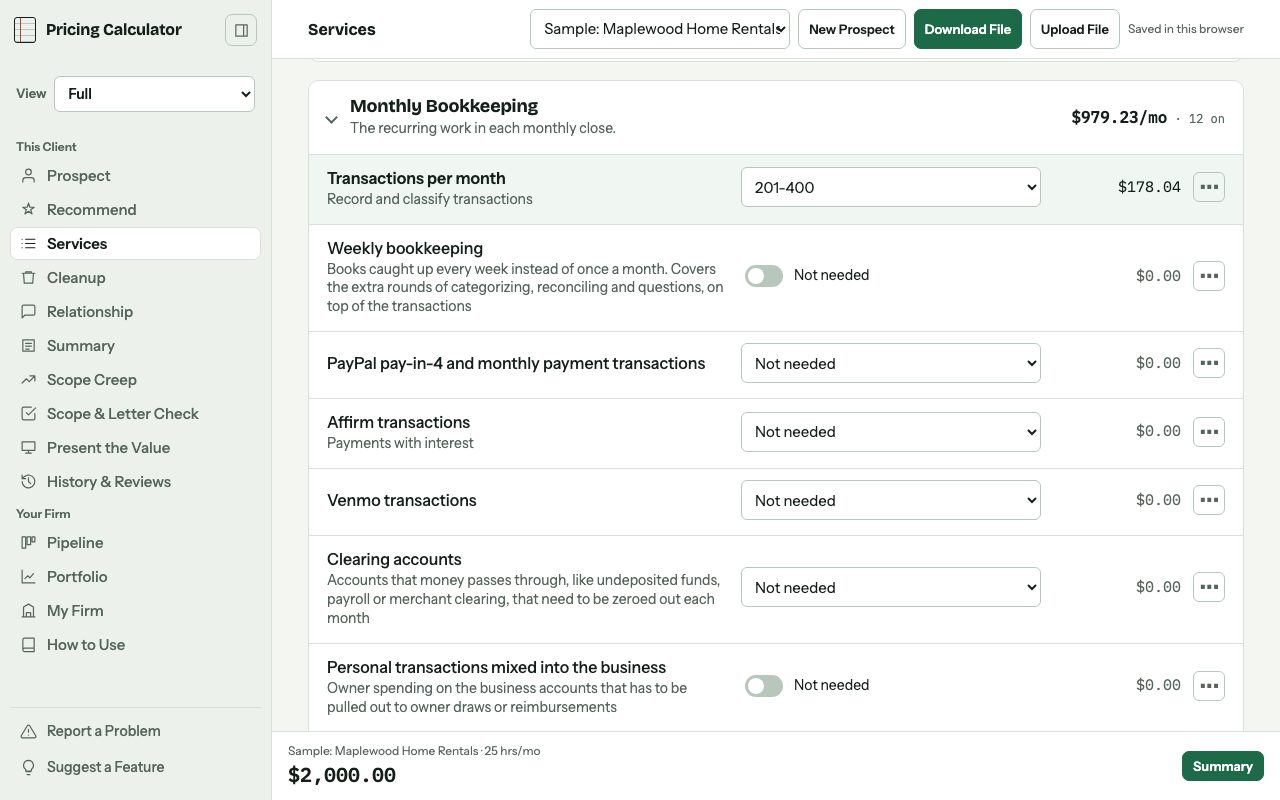Click the Pricing Calculator logo icon
This screenshot has width=1280, height=800.
[x=25, y=30]
